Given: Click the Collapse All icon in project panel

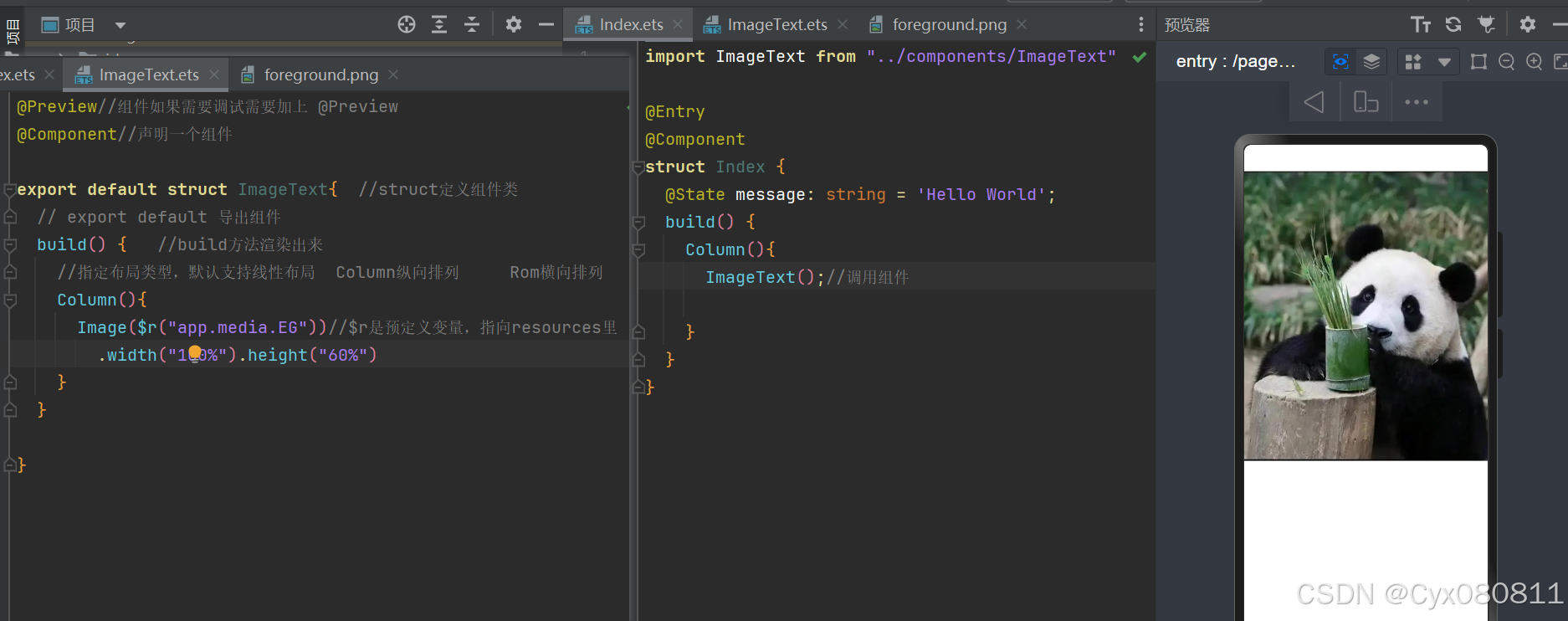Looking at the screenshot, I should [472, 25].
